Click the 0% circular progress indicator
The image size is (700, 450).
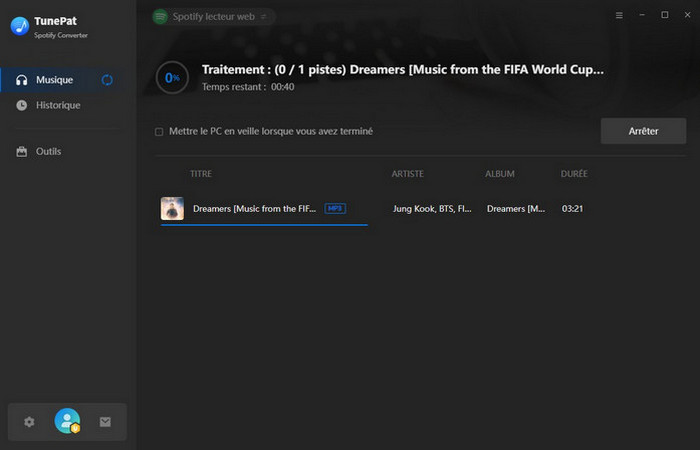tap(173, 77)
